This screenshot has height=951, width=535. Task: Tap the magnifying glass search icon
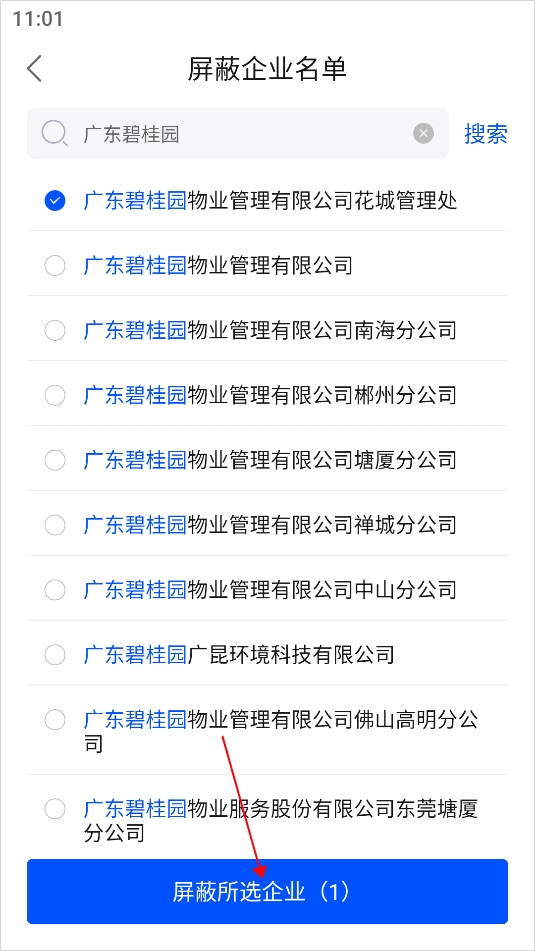(55, 133)
